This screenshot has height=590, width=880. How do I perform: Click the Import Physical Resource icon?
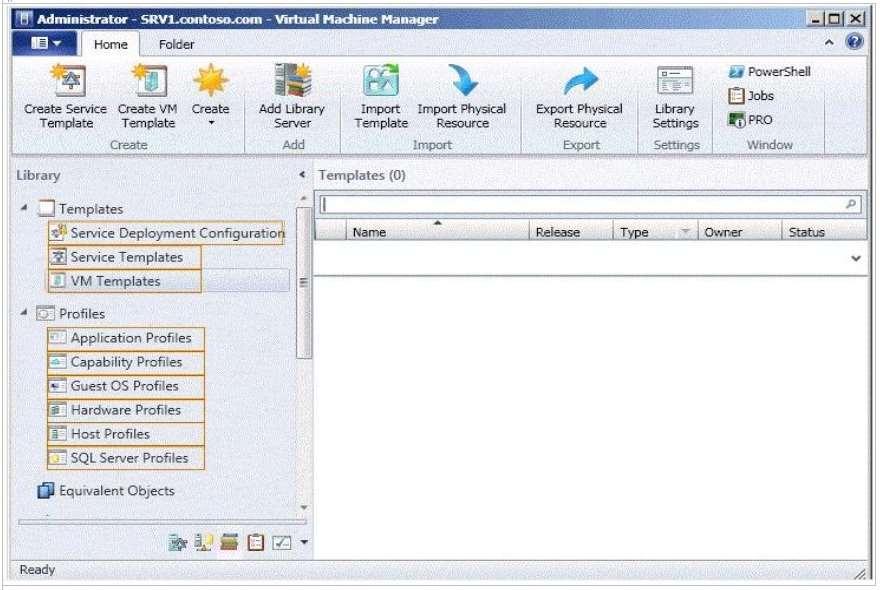click(x=463, y=80)
